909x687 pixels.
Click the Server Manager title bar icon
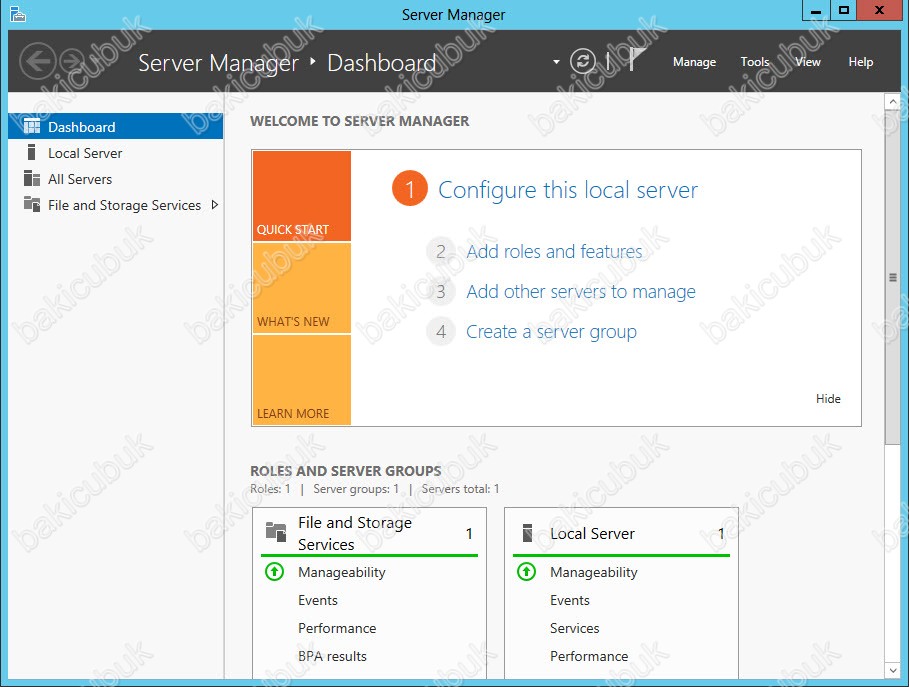point(18,14)
